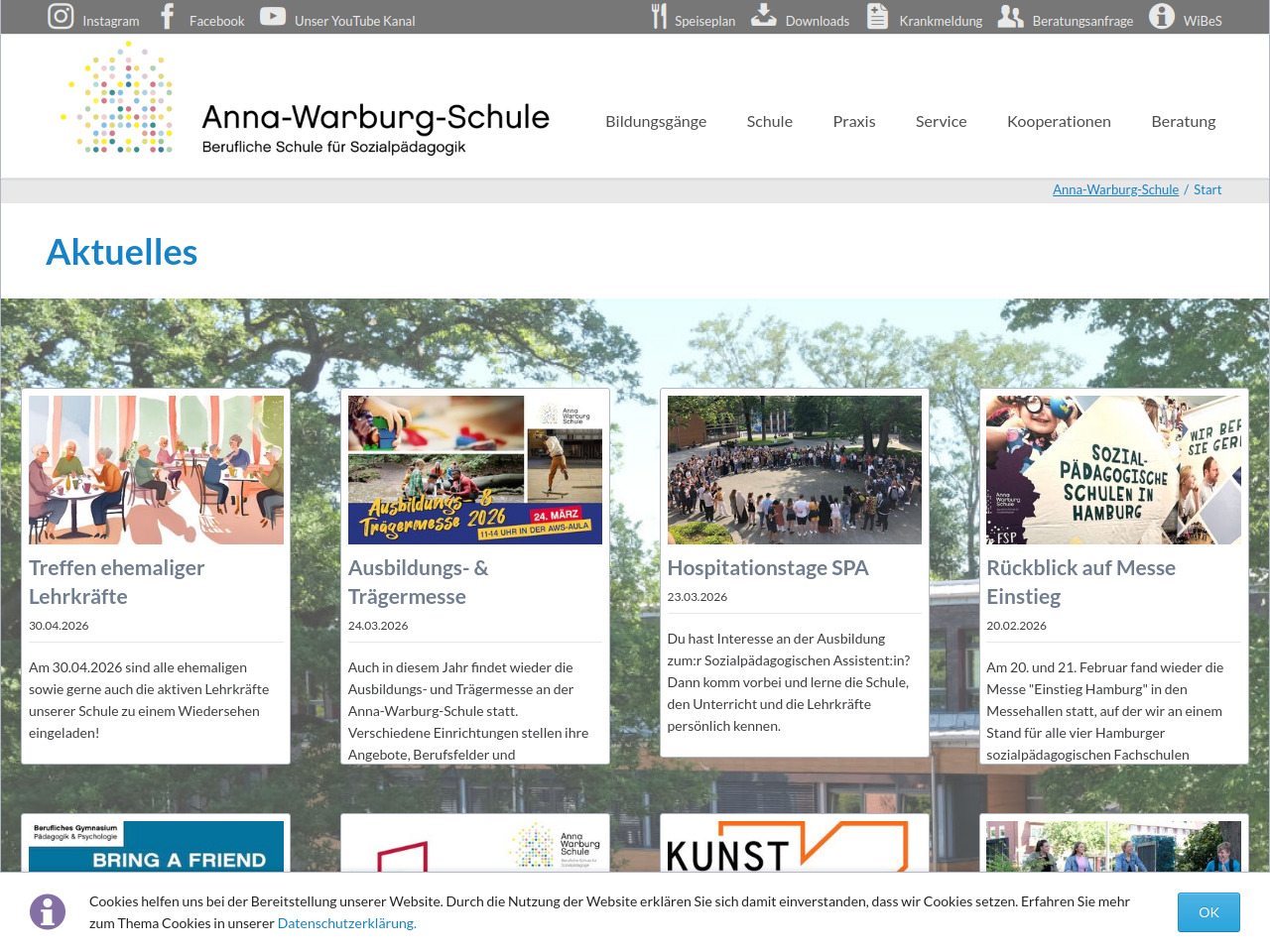
Task: Click Anna-Warburg-Schule breadcrumb link
Action: point(1115,189)
